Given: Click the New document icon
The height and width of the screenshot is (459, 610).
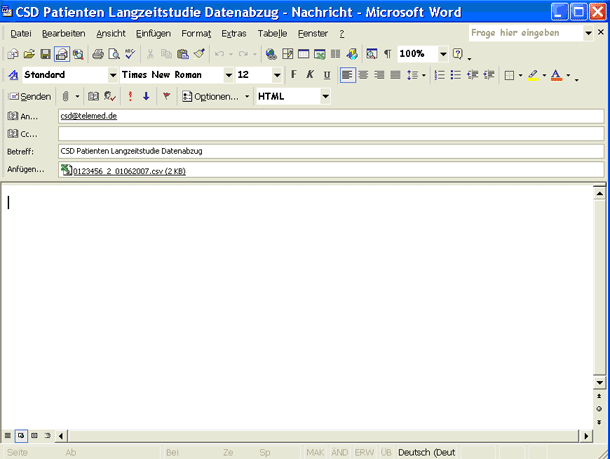Looking at the screenshot, I should coord(13,54).
